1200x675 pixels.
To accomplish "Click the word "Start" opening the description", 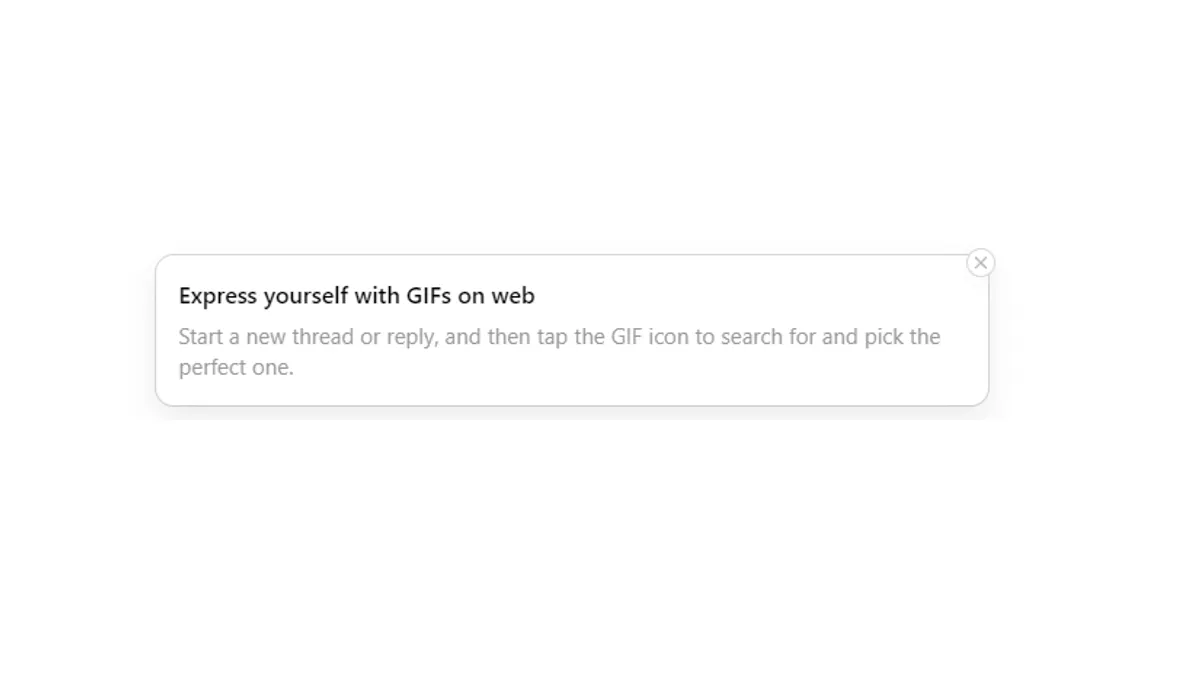I will click(x=201, y=337).
